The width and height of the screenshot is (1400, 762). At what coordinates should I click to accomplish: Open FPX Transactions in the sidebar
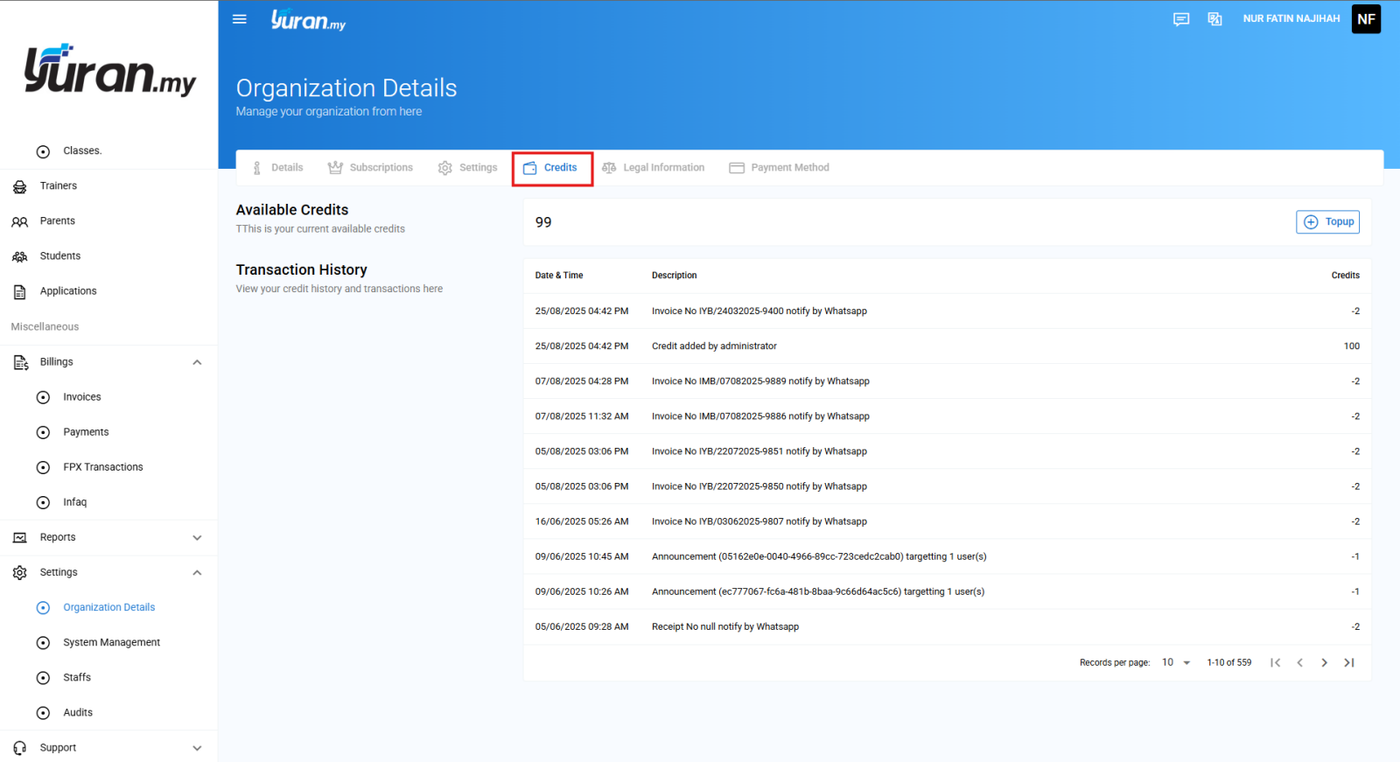pos(103,467)
